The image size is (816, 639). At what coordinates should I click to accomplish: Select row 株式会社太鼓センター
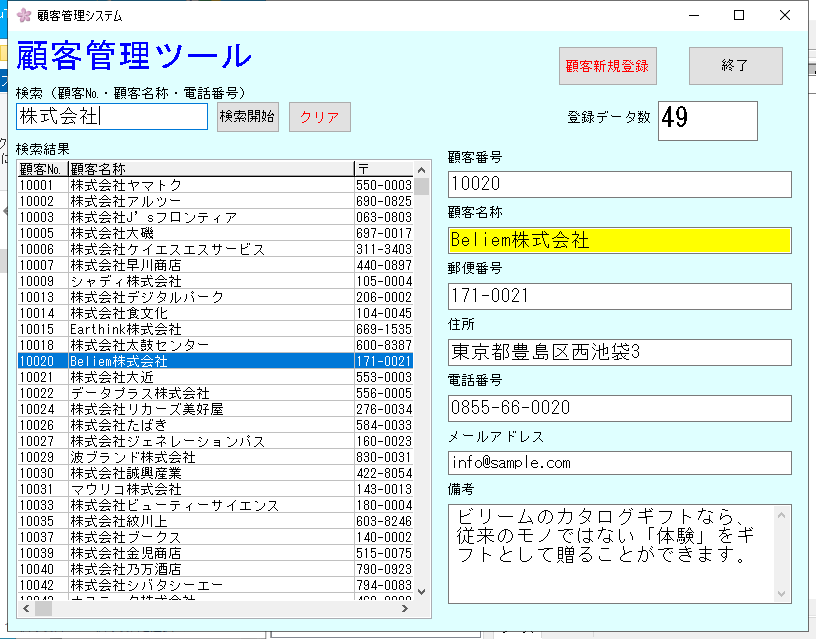[x=215, y=346]
